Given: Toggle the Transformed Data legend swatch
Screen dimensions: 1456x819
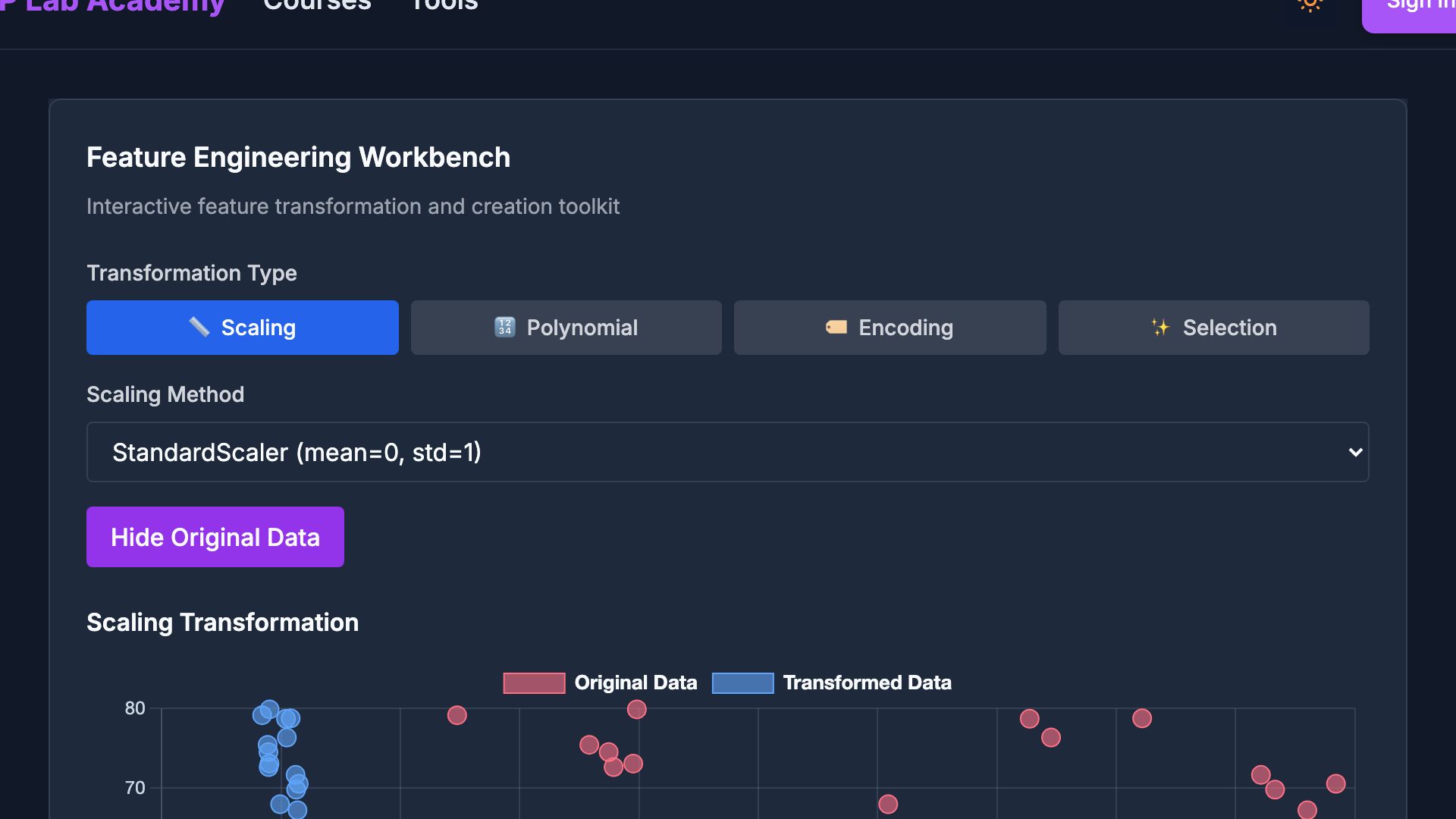Looking at the screenshot, I should click(742, 682).
